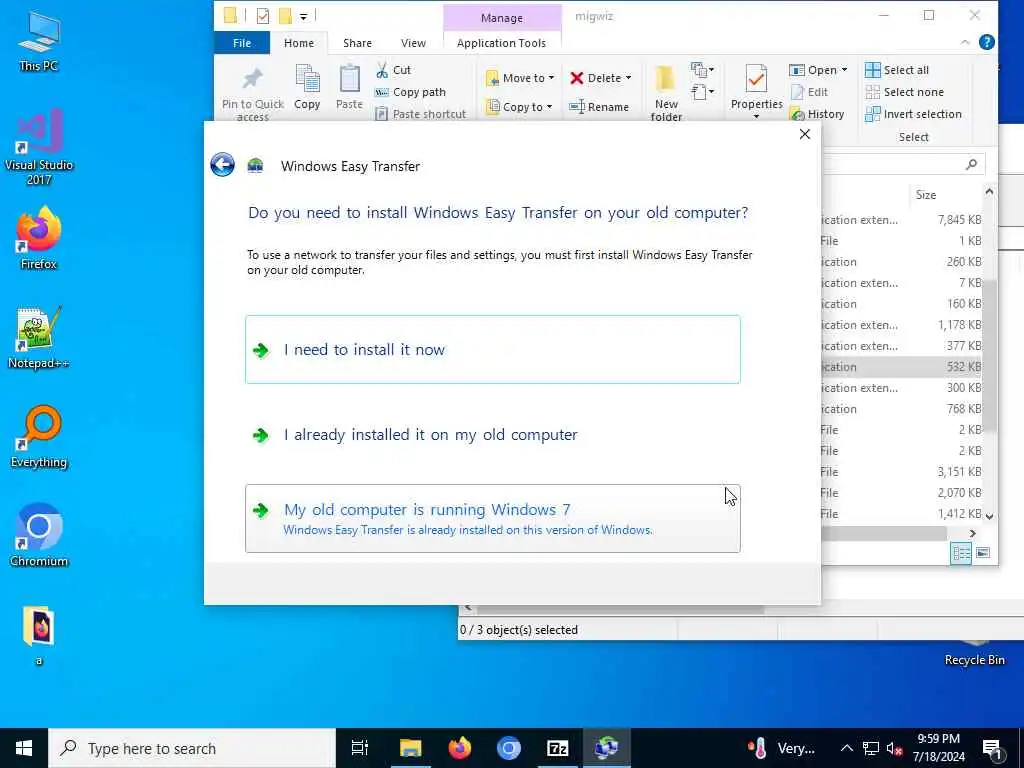Click Copy path in the ribbon
Screen dimensions: 1024x768
pyautogui.click(x=411, y=92)
